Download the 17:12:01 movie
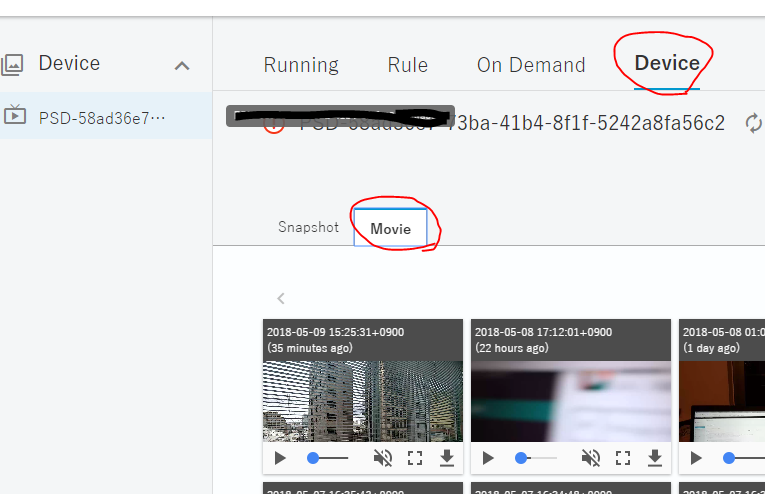 (x=655, y=458)
